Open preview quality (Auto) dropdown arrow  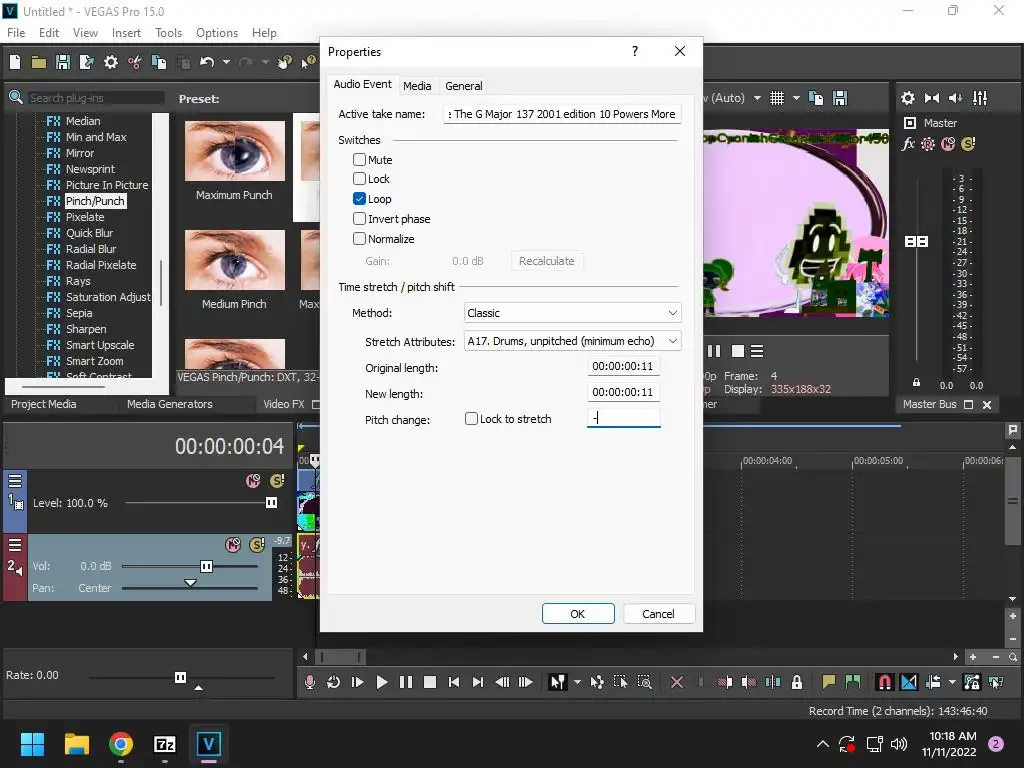[x=757, y=98]
